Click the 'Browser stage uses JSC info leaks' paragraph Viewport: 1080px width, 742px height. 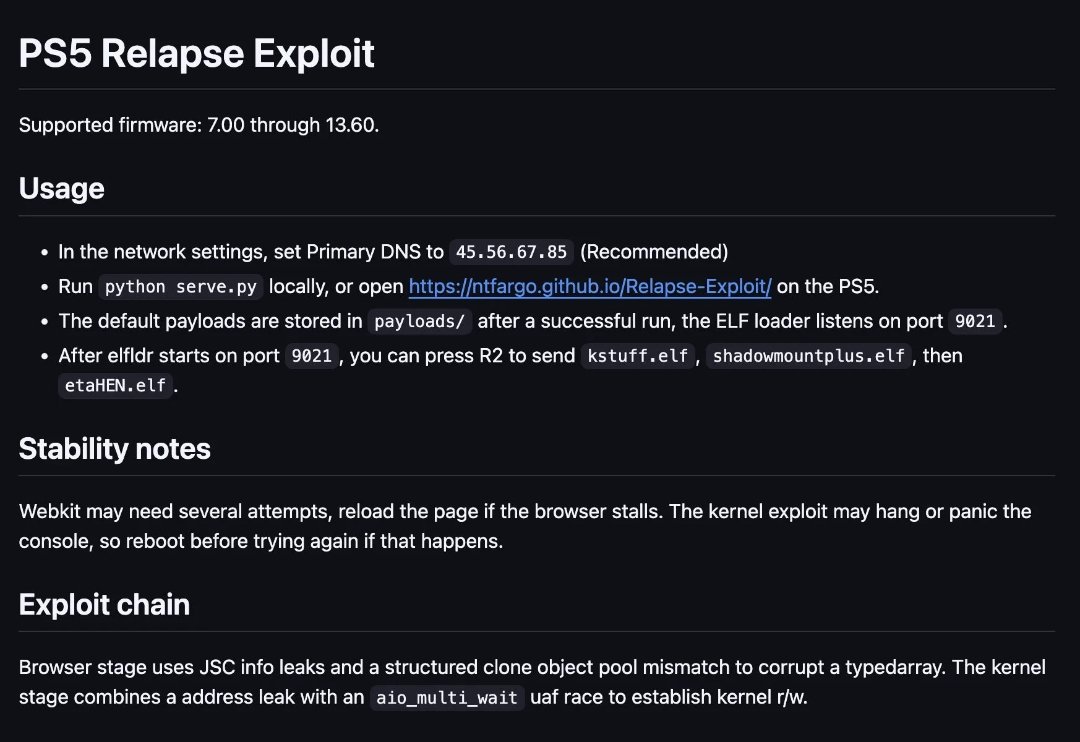pyautogui.click(x=532, y=682)
